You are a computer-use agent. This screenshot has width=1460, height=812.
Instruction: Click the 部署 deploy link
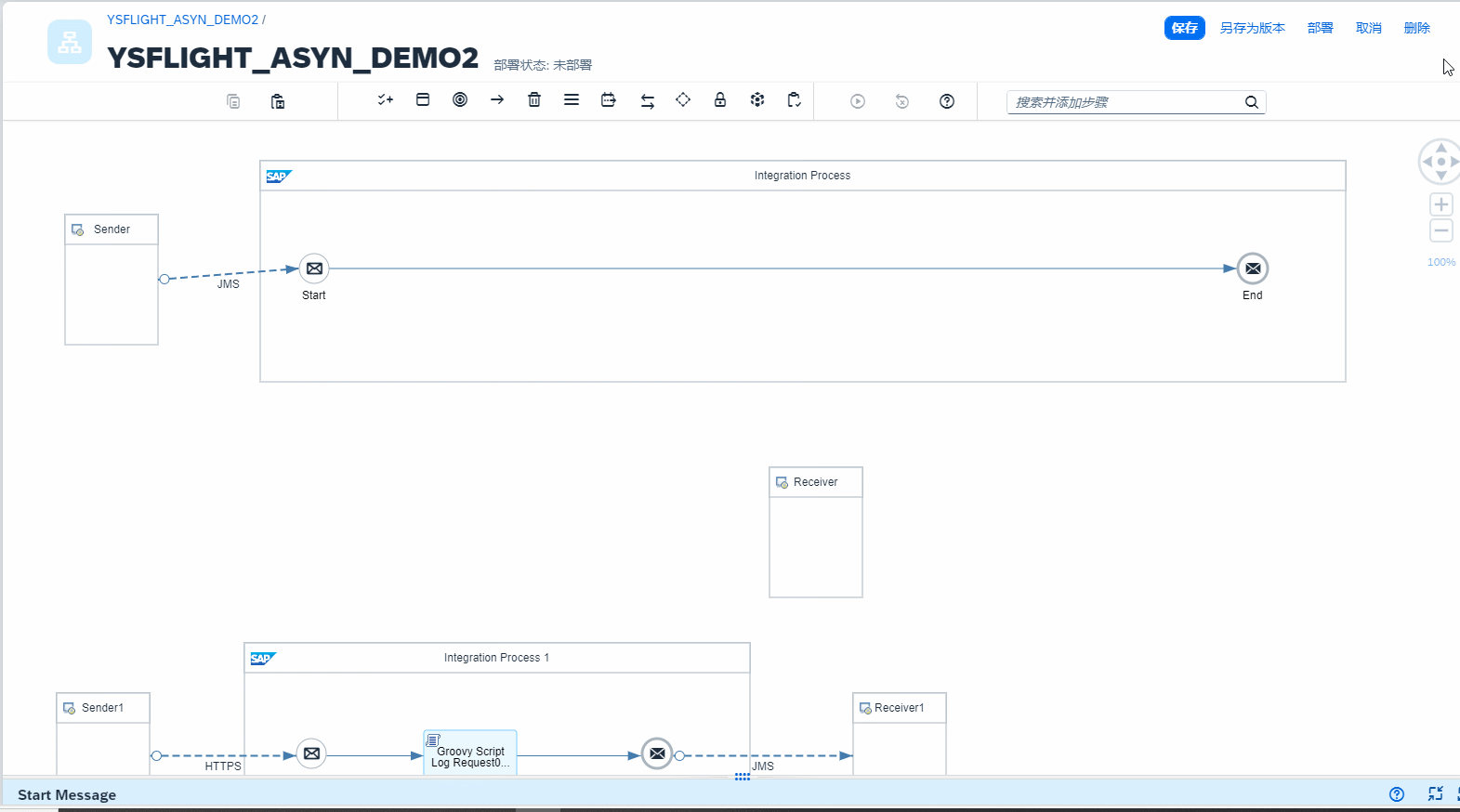1320,28
